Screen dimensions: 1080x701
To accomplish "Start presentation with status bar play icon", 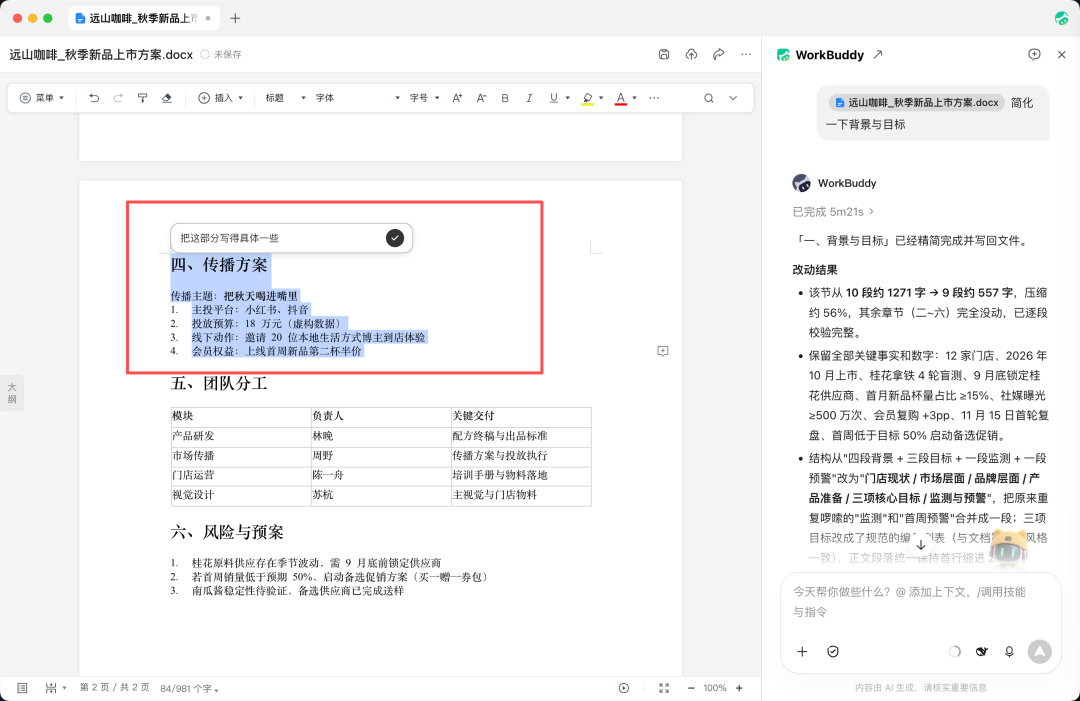I will click(x=624, y=688).
